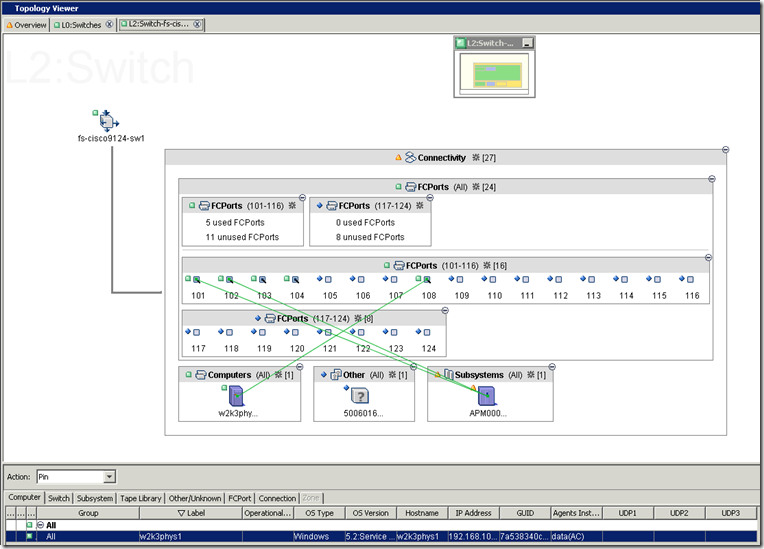Image resolution: width=764 pixels, height=549 pixels.
Task: Open the Connection table tab
Action: tap(277, 498)
